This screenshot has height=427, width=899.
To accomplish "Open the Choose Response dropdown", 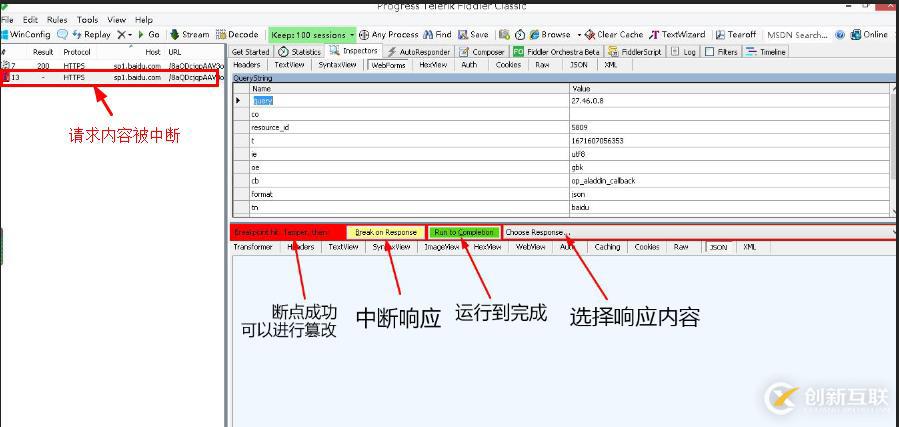I will point(699,233).
